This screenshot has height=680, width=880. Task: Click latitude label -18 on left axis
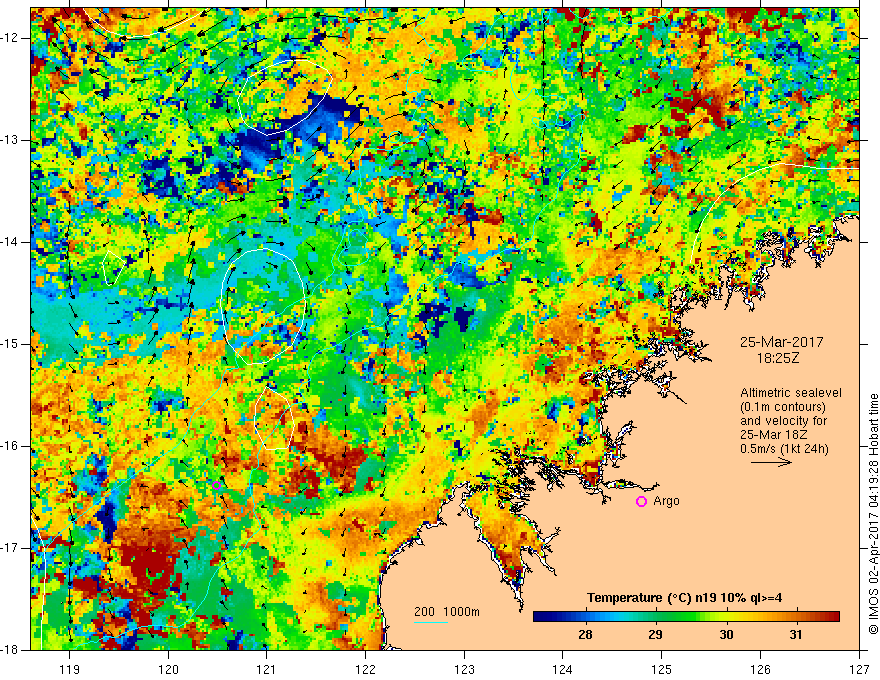coord(10,650)
